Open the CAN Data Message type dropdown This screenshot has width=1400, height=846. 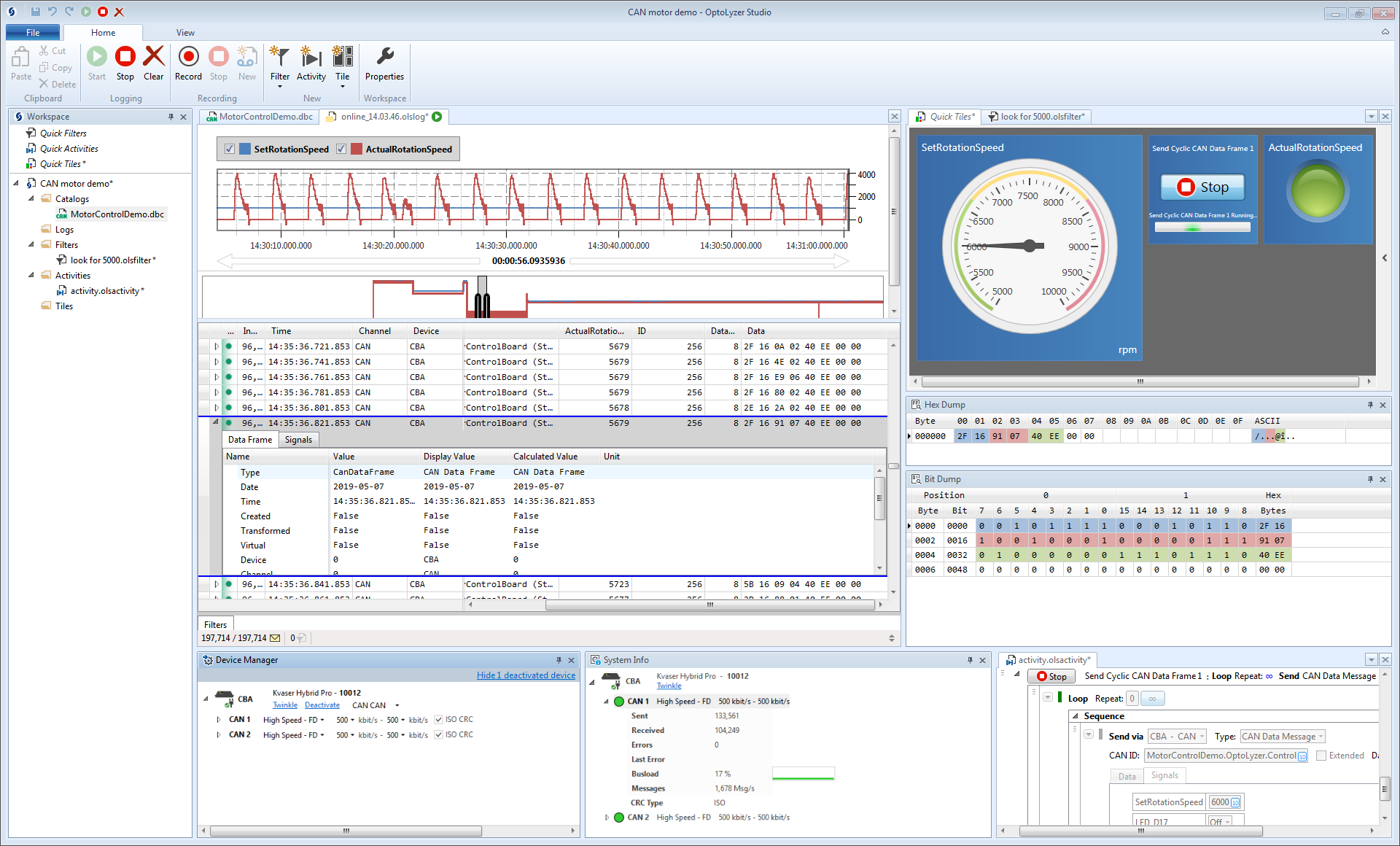[1283, 737]
